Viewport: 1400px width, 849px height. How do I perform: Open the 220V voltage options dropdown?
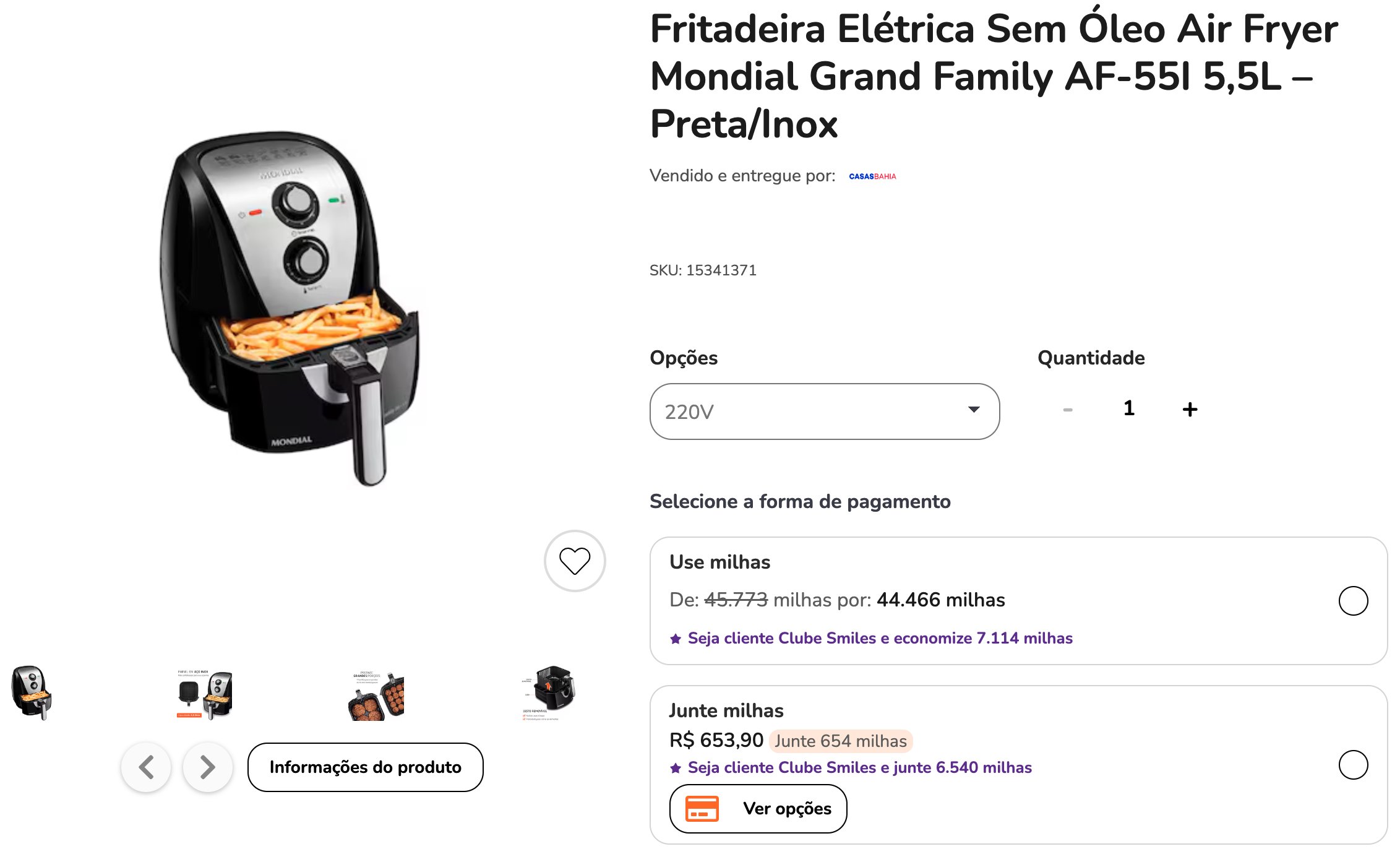click(x=825, y=412)
